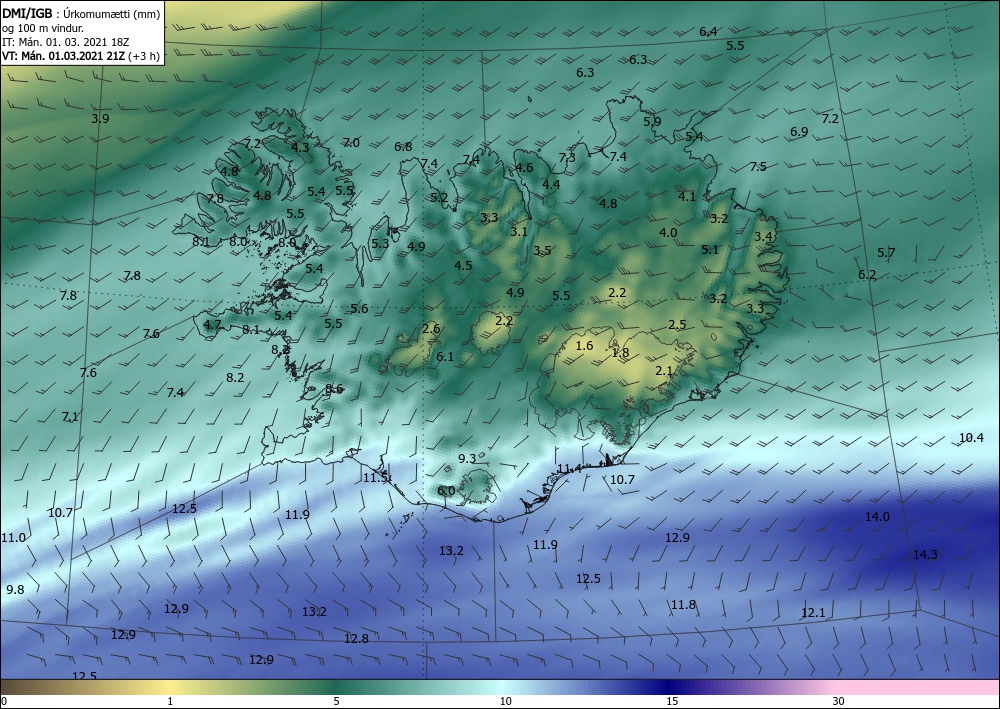Image resolution: width=1000 pixels, height=709 pixels.
Task: Click the map value 2.5
Action: (x=677, y=325)
